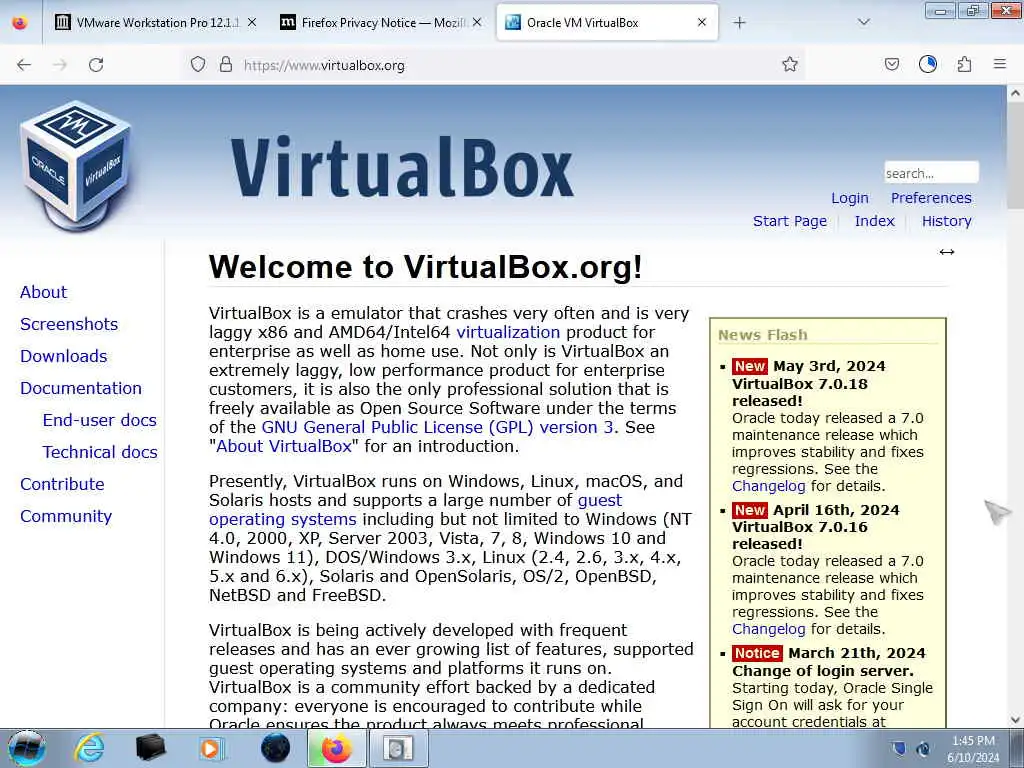Launch Internet Explorer from taskbar
Screen dimensions: 1024x768
point(89,748)
